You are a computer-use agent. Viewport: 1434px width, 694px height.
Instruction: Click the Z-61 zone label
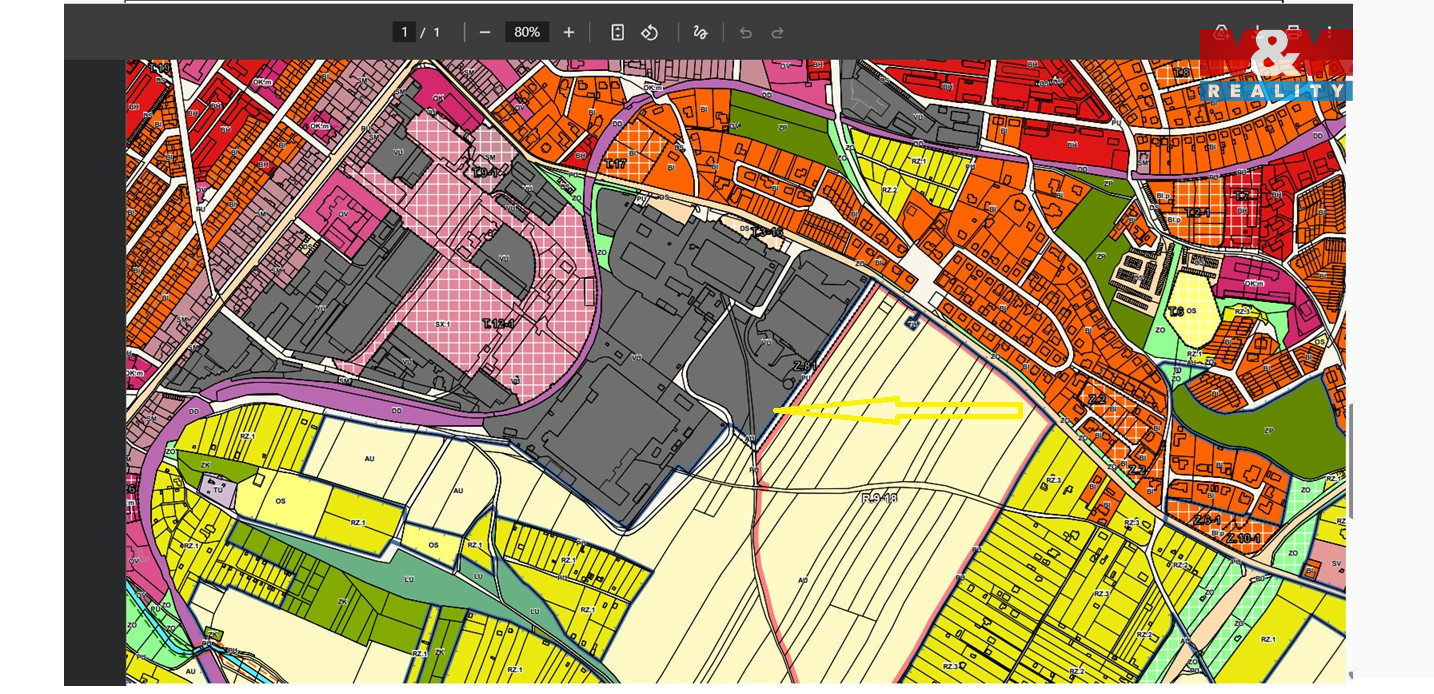pos(805,366)
